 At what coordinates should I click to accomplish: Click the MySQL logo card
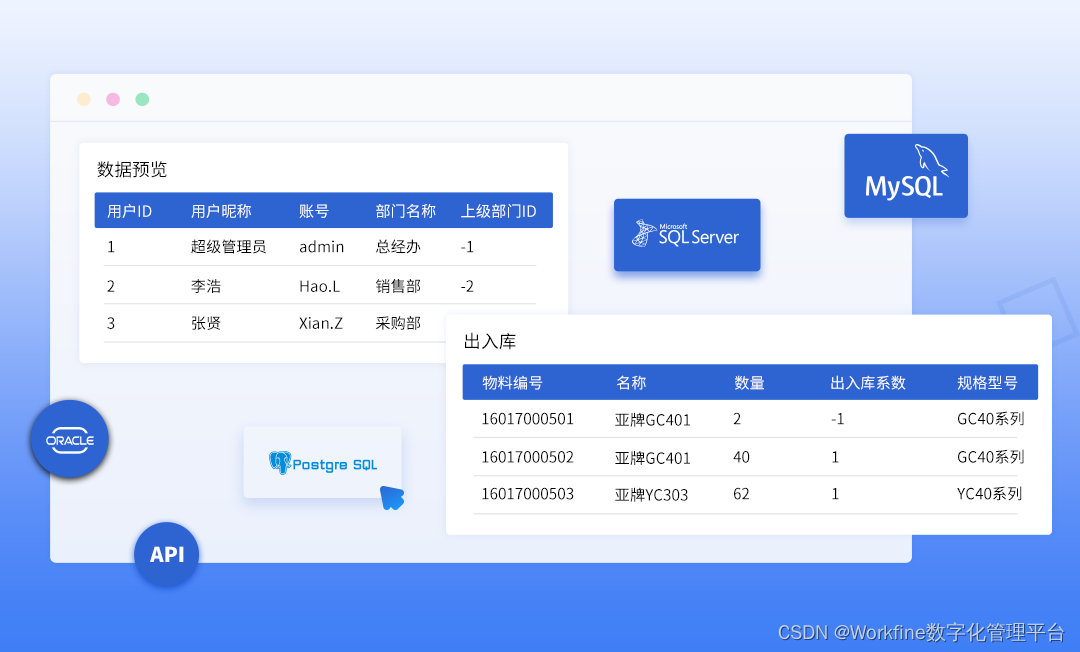(906, 176)
